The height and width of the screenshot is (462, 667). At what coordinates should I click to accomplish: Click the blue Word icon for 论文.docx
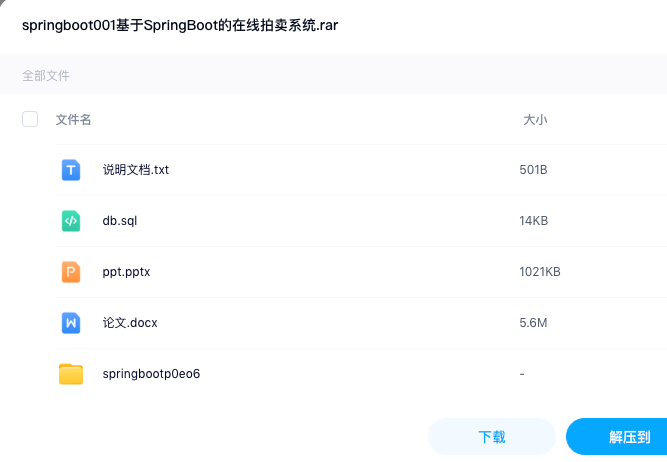(x=71, y=323)
